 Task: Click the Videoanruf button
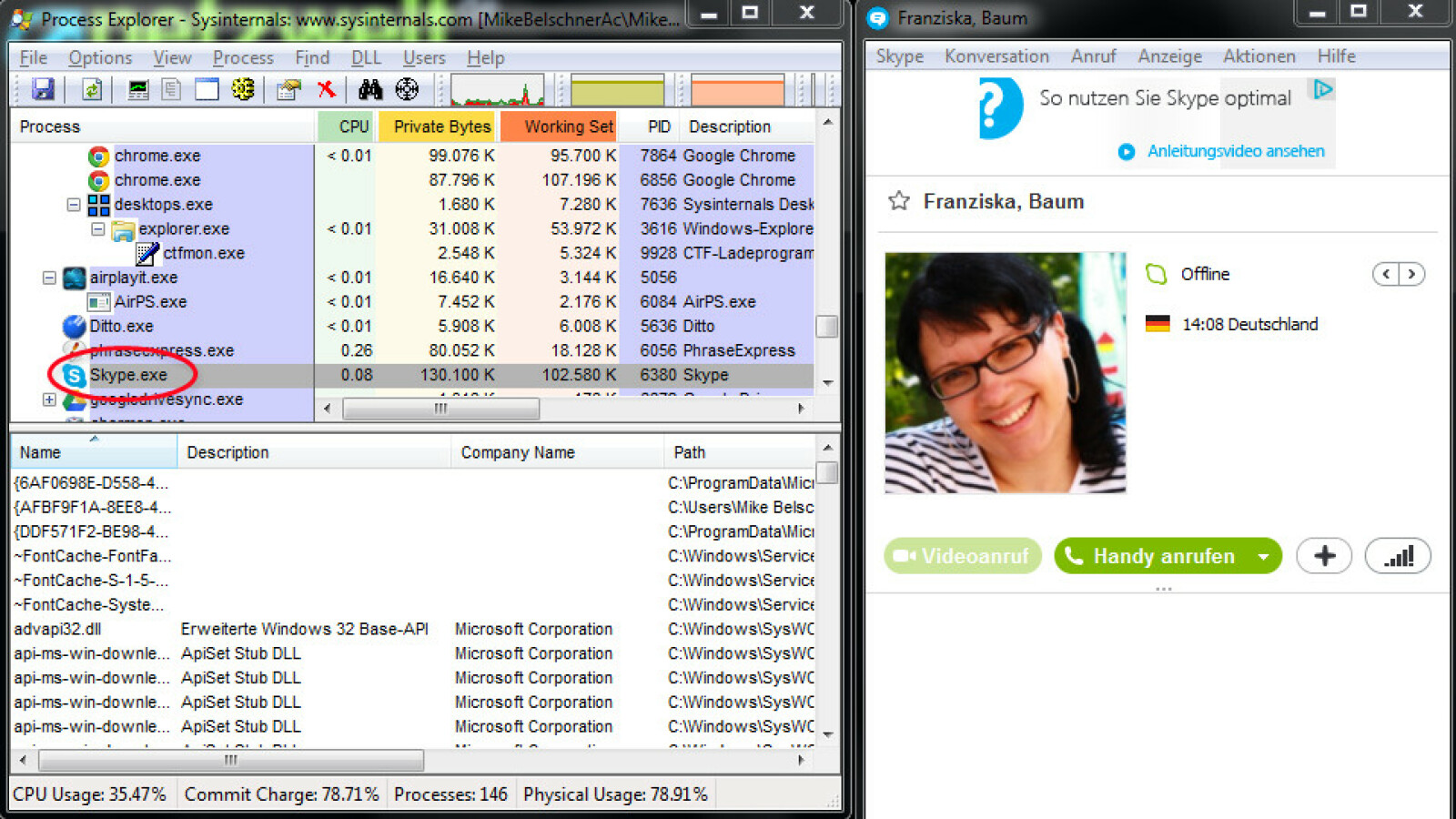click(x=962, y=556)
